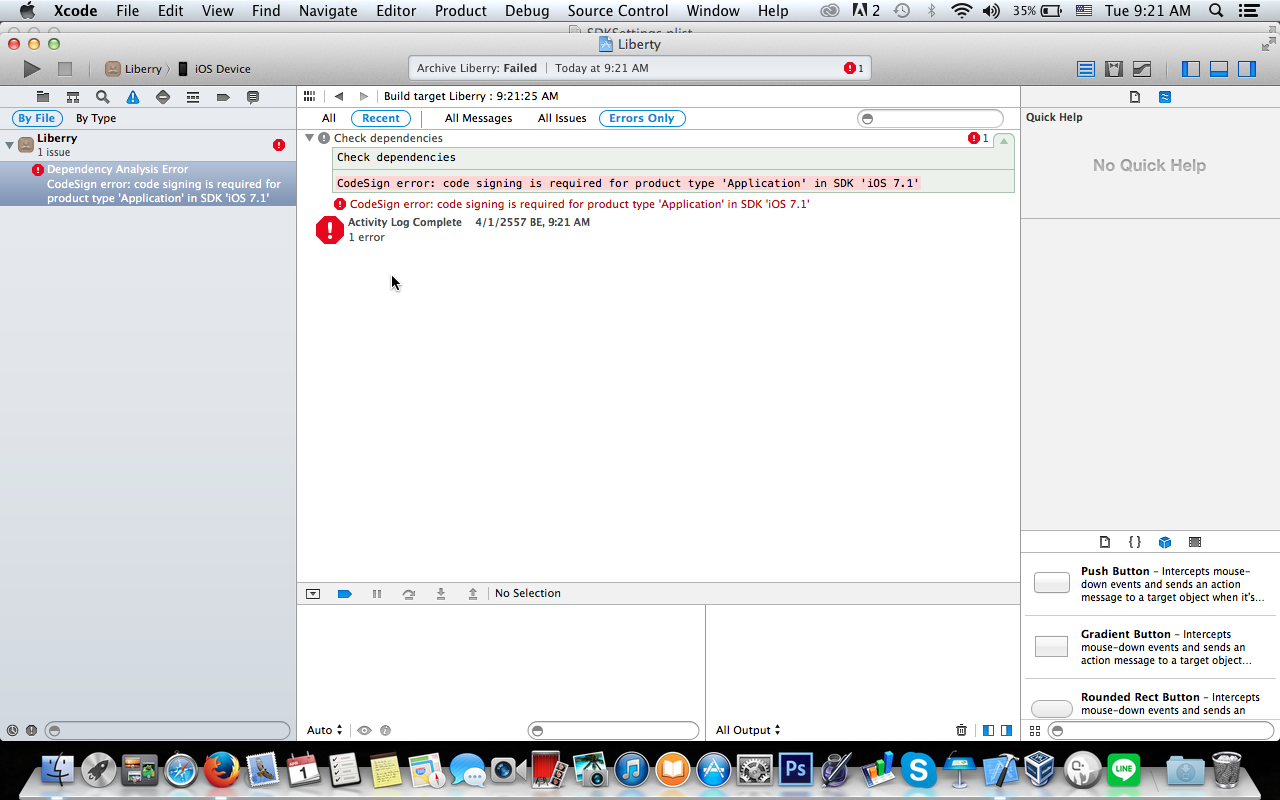Toggle errors-only filter in navigator footer
This screenshot has height=800, width=1280.
pyautogui.click(x=31, y=731)
